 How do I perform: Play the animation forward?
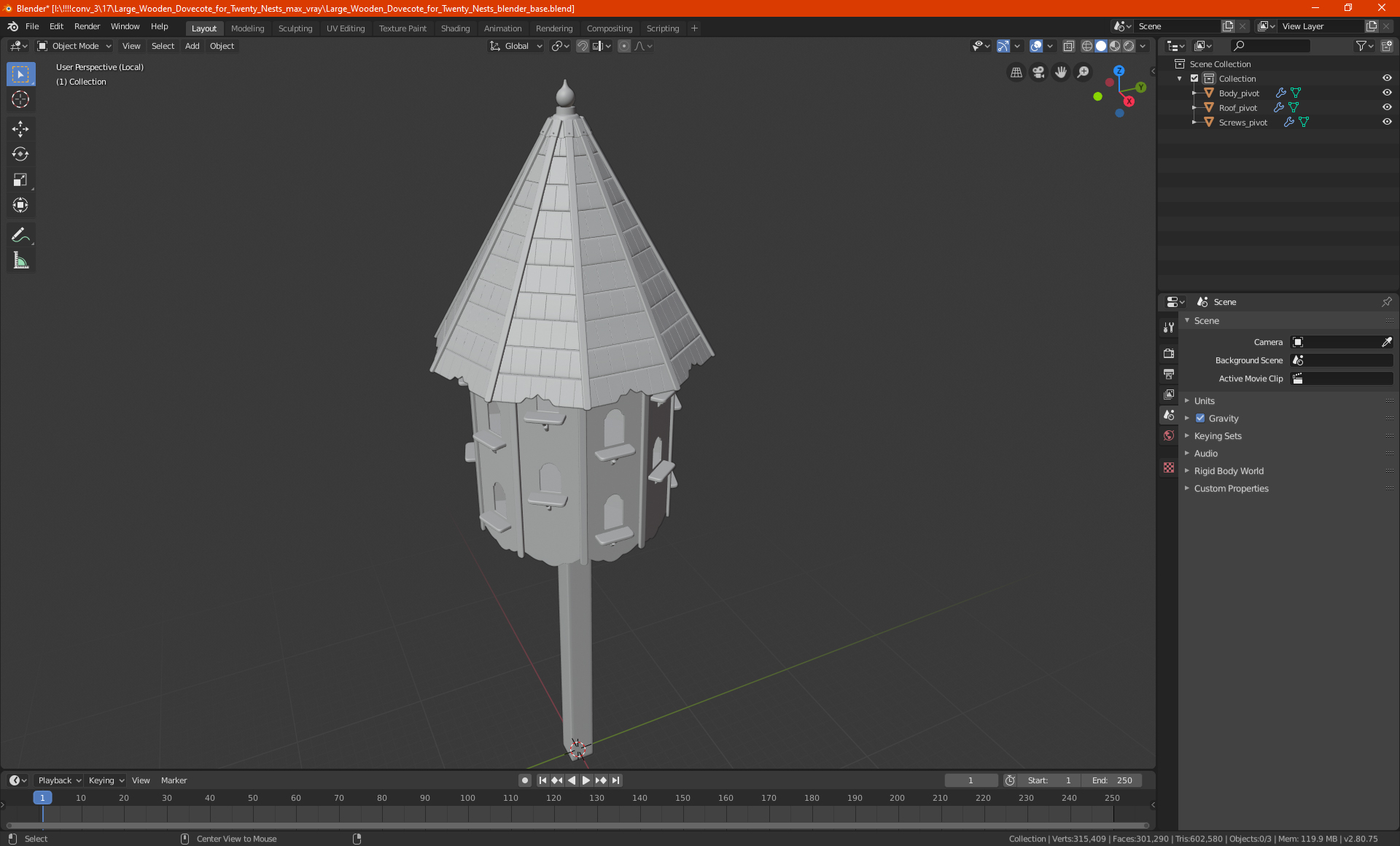[x=586, y=780]
